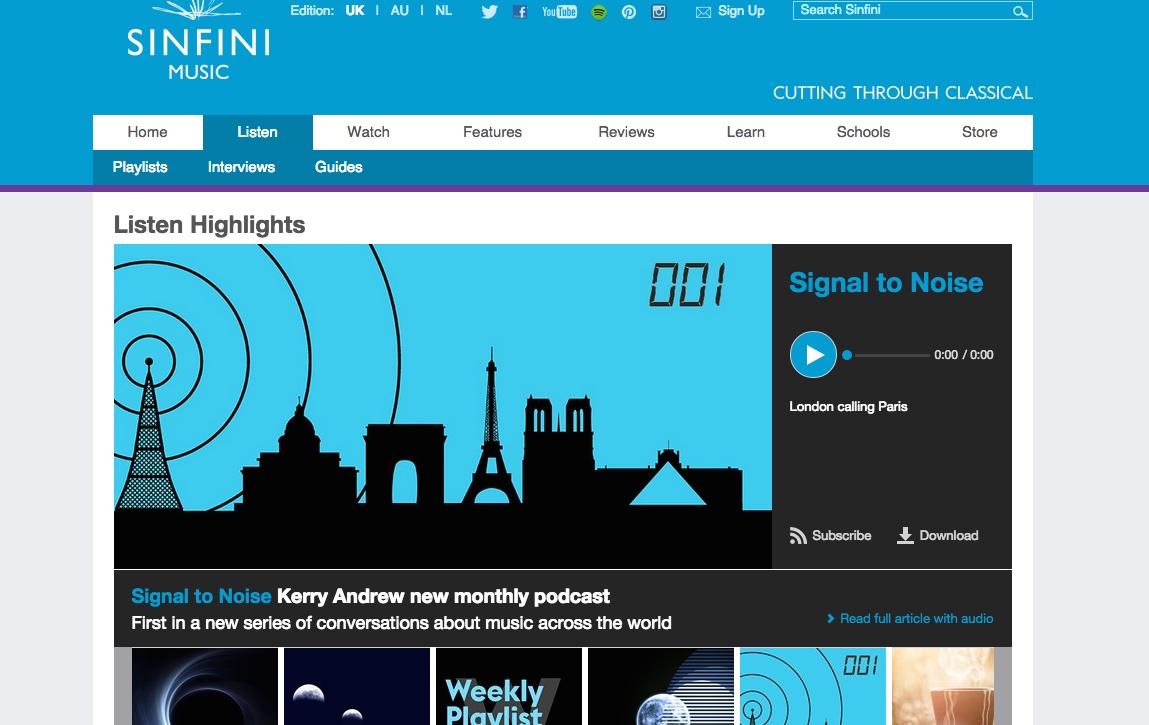The image size is (1149, 725).
Task: Open the Instagram icon link
Action: (x=659, y=12)
